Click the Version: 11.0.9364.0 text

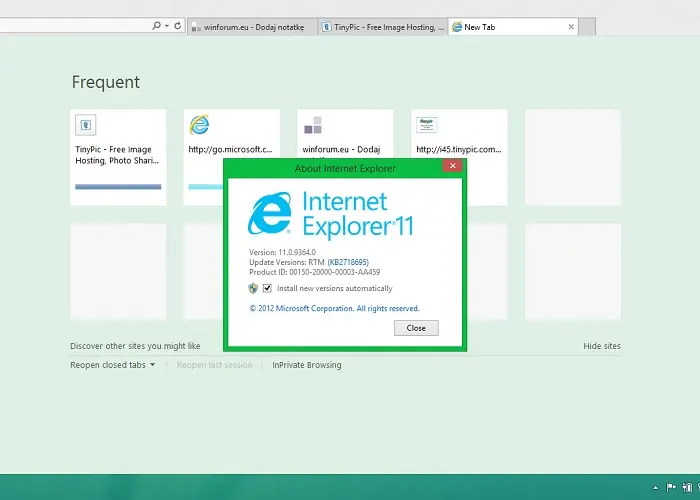[282, 252]
